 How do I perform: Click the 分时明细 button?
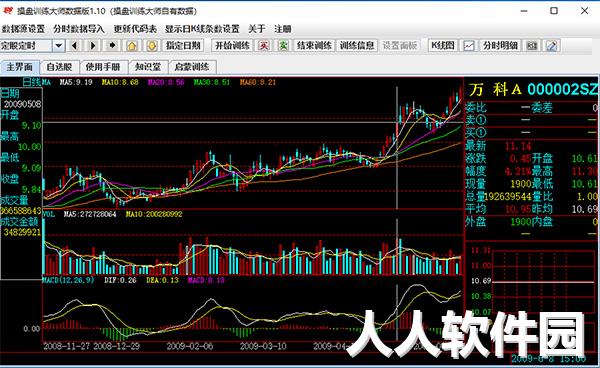(x=500, y=46)
